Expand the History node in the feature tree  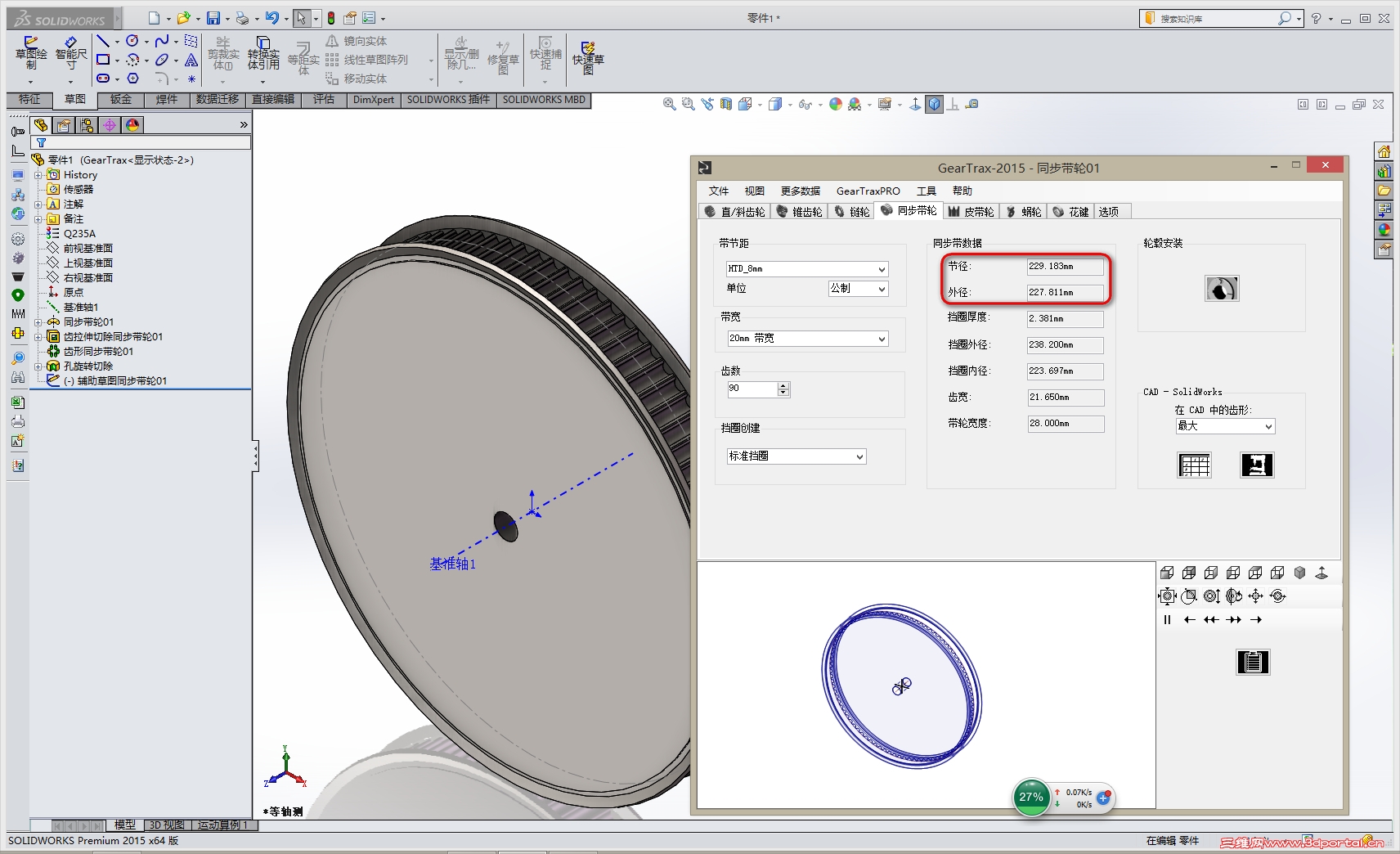coord(38,175)
